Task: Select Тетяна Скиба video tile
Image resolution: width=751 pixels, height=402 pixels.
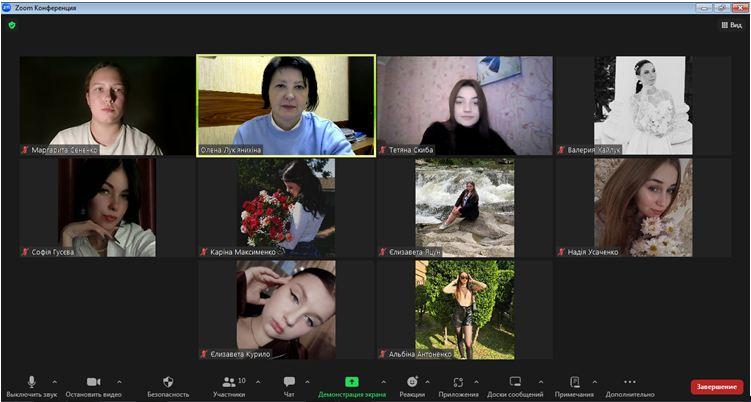Action: (x=465, y=105)
